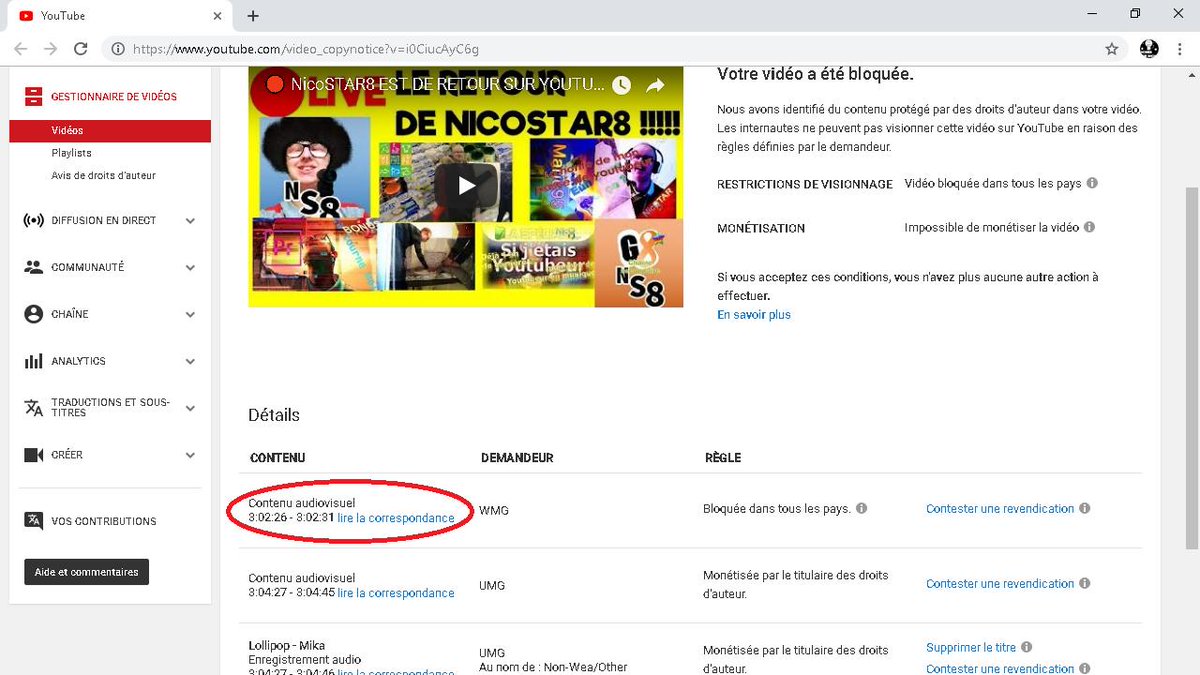The width and height of the screenshot is (1200, 675).
Task: Click info icon beside Vidéo bloquée dans tous les pays
Action: [x=1092, y=184]
